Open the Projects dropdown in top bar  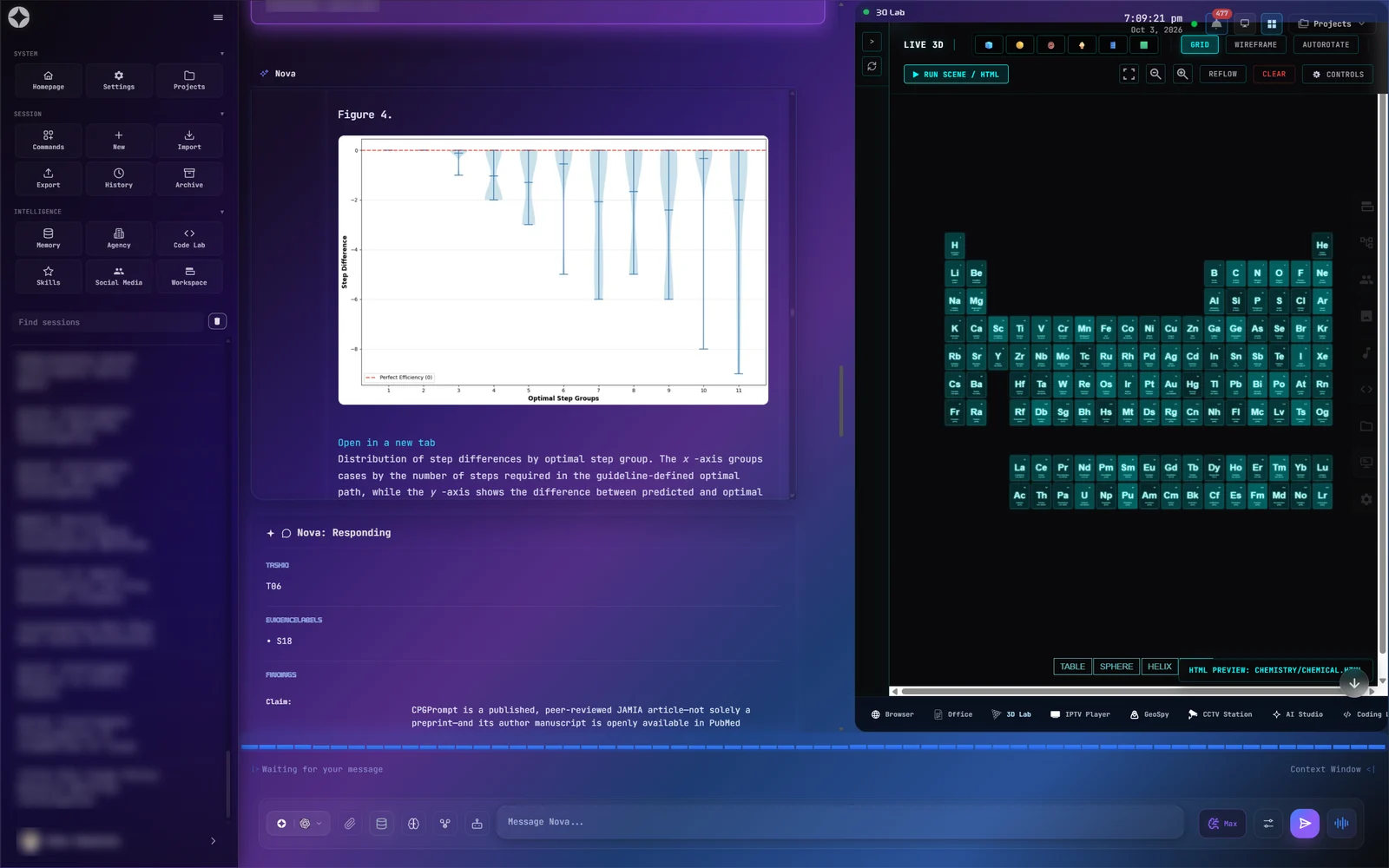pyautogui.click(x=1332, y=23)
